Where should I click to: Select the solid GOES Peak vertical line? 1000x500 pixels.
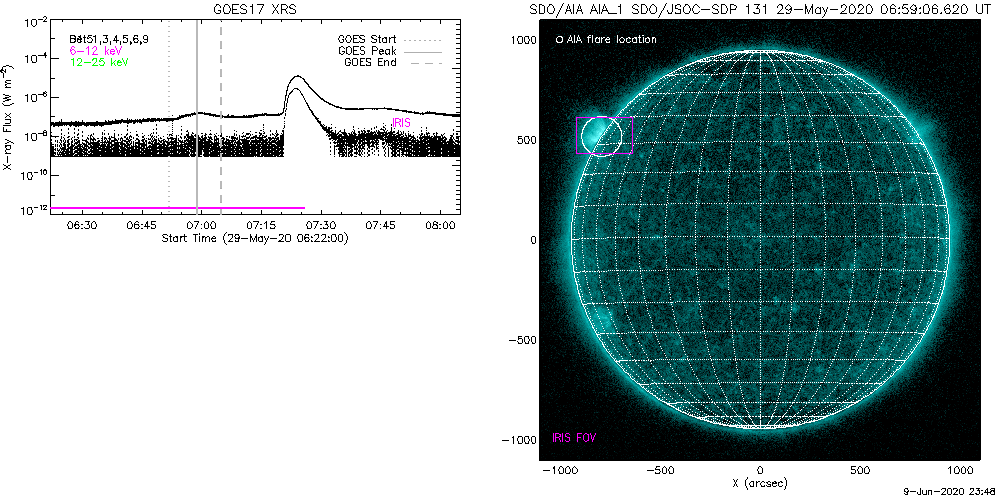(197, 110)
